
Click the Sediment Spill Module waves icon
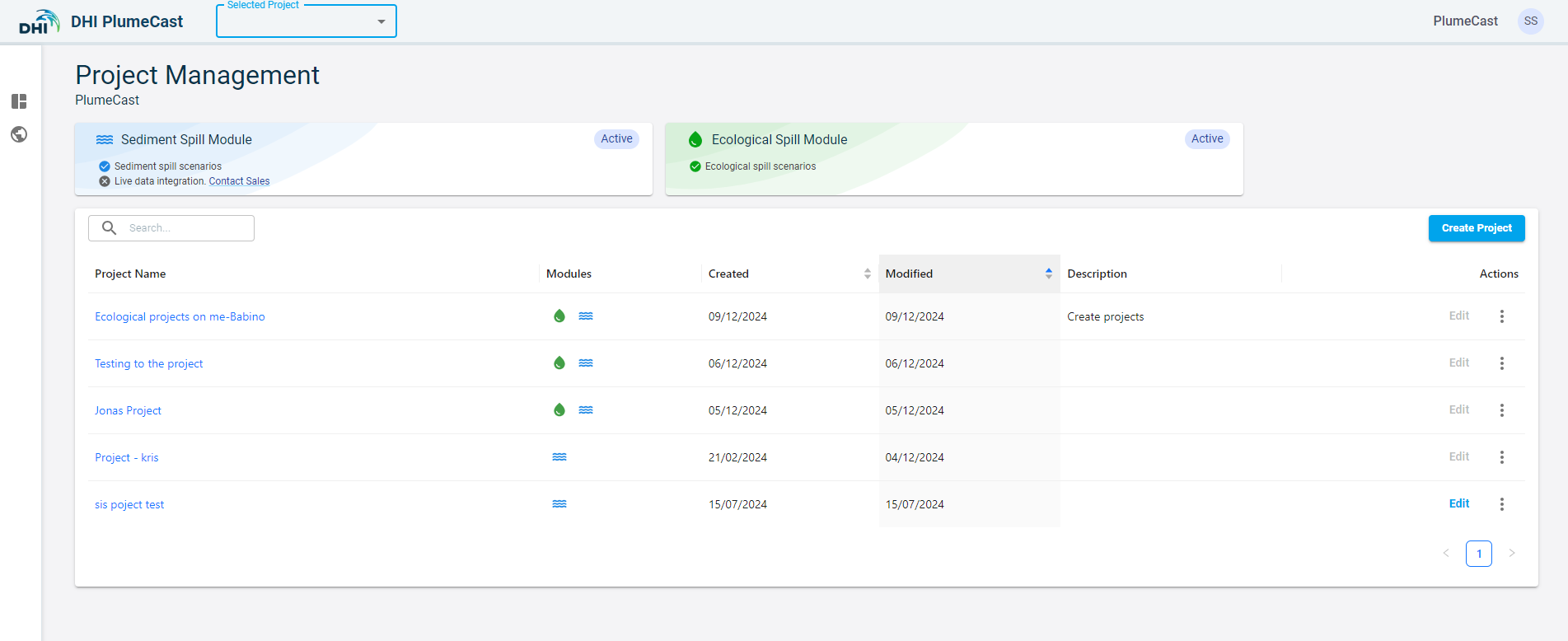pyautogui.click(x=105, y=140)
